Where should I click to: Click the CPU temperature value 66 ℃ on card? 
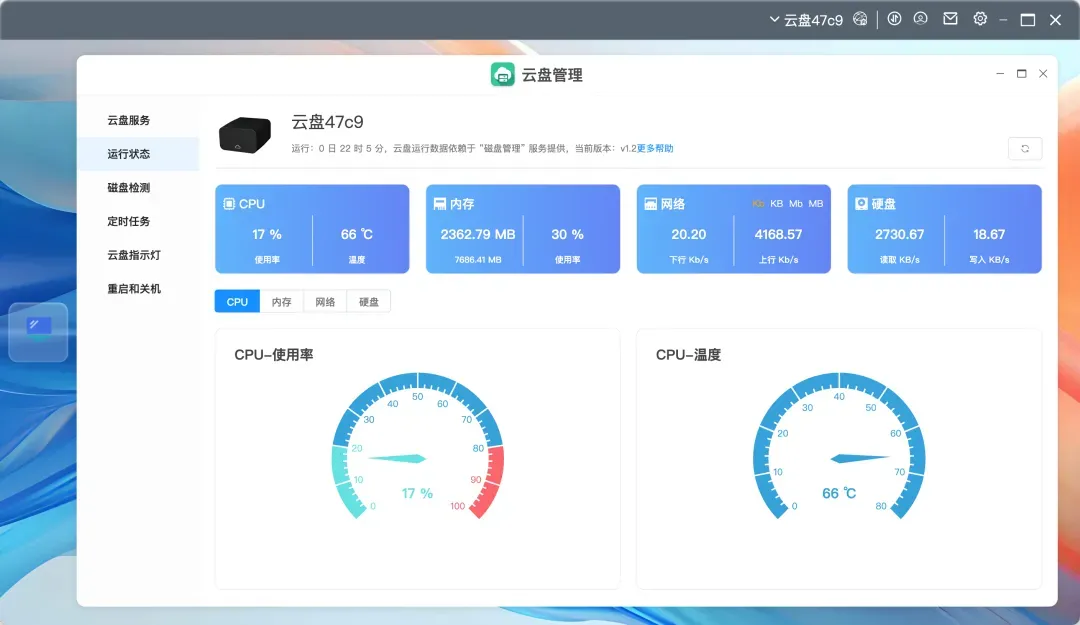pyautogui.click(x=357, y=235)
